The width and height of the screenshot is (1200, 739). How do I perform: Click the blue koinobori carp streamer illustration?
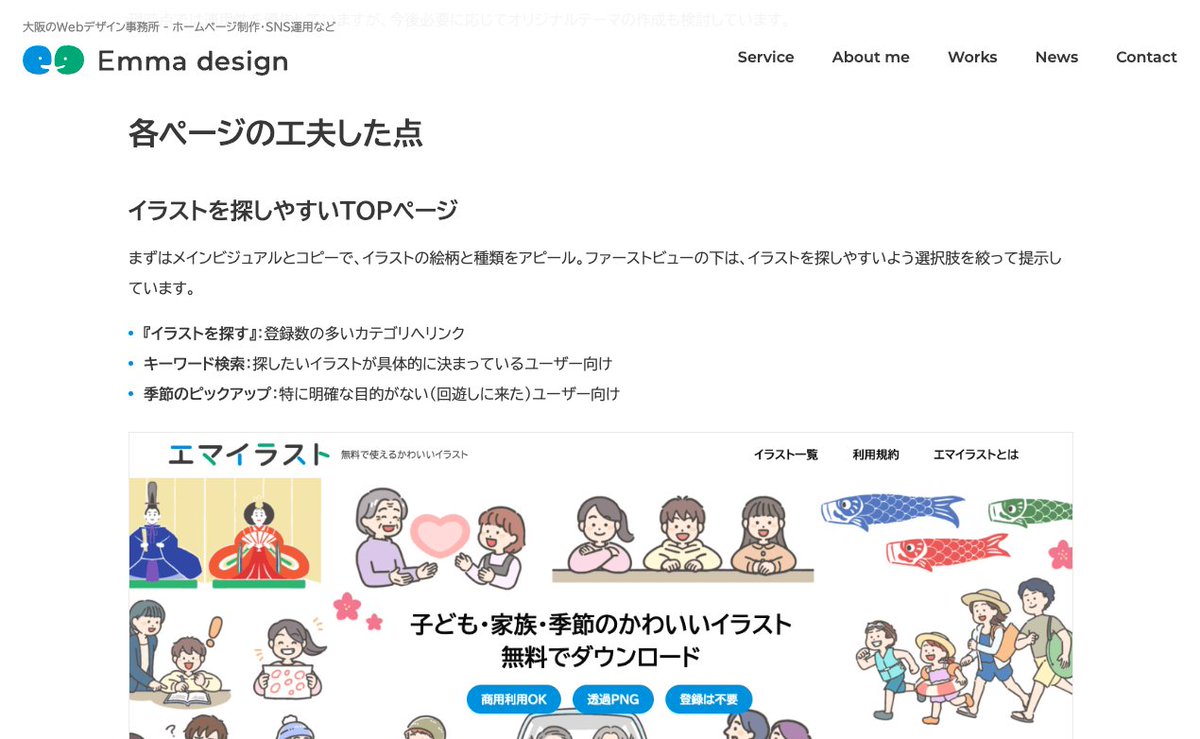click(x=893, y=510)
